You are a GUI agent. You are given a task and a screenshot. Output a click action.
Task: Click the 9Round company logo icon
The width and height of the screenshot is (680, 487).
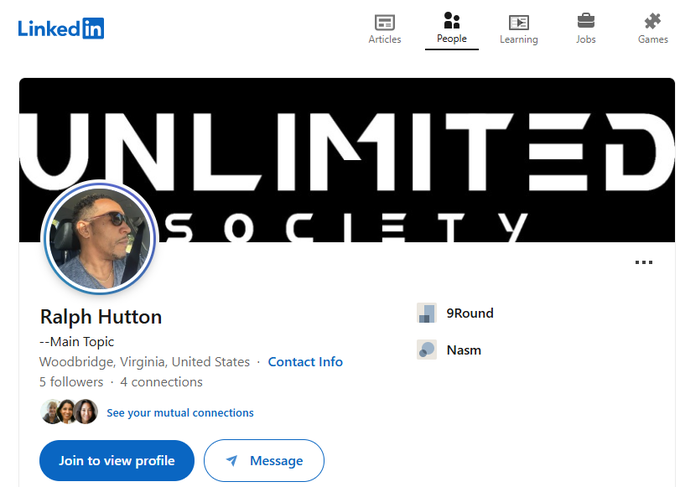427,313
